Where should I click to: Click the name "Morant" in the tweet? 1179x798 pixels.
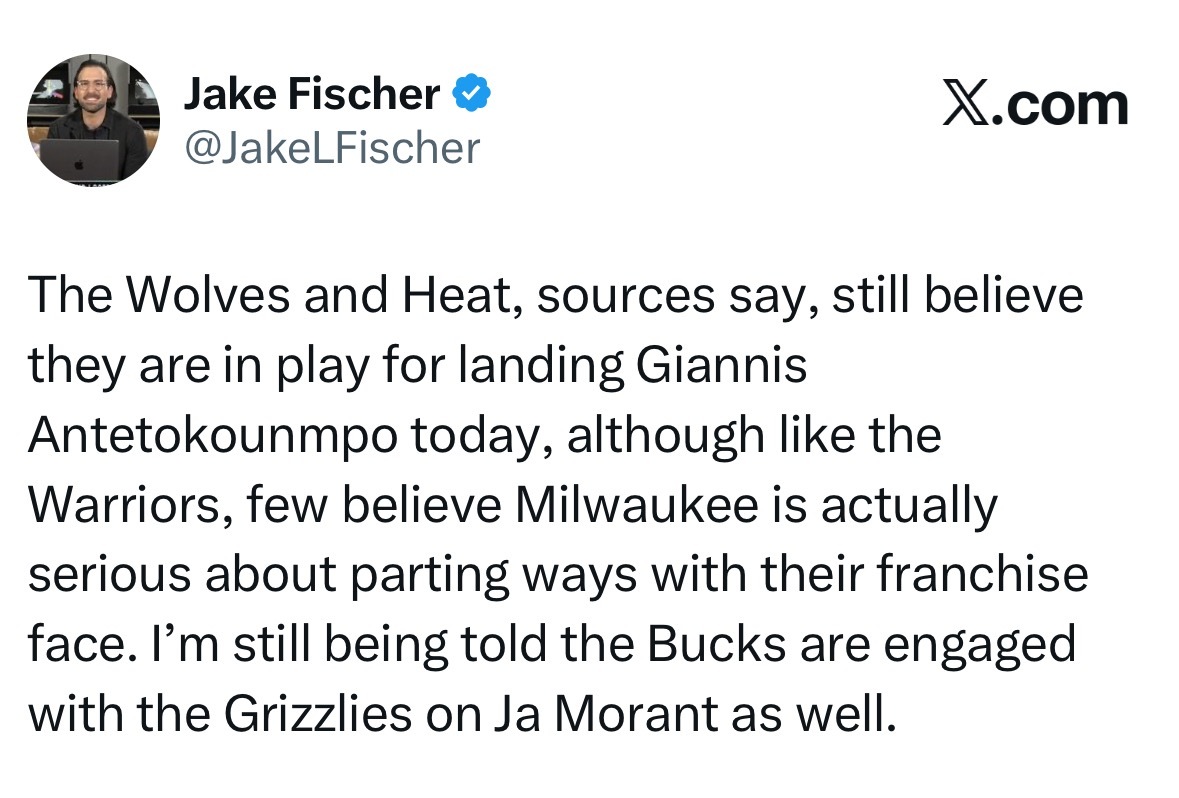point(636,715)
